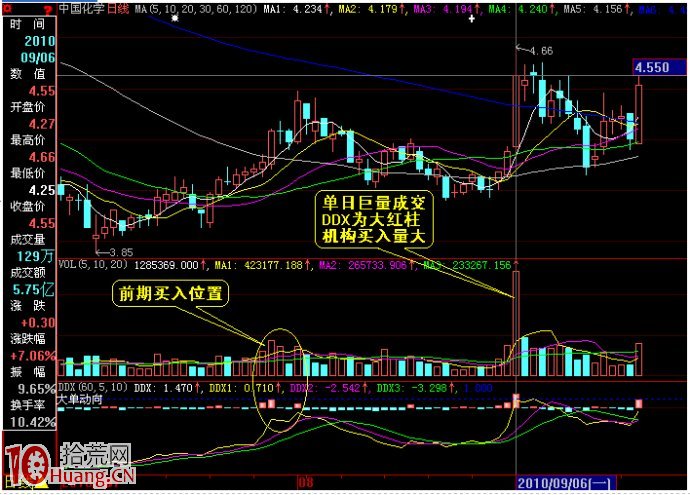Image resolution: width=690 pixels, height=495 pixels.
Task: Click the volume value 129万
Action: click(36, 256)
